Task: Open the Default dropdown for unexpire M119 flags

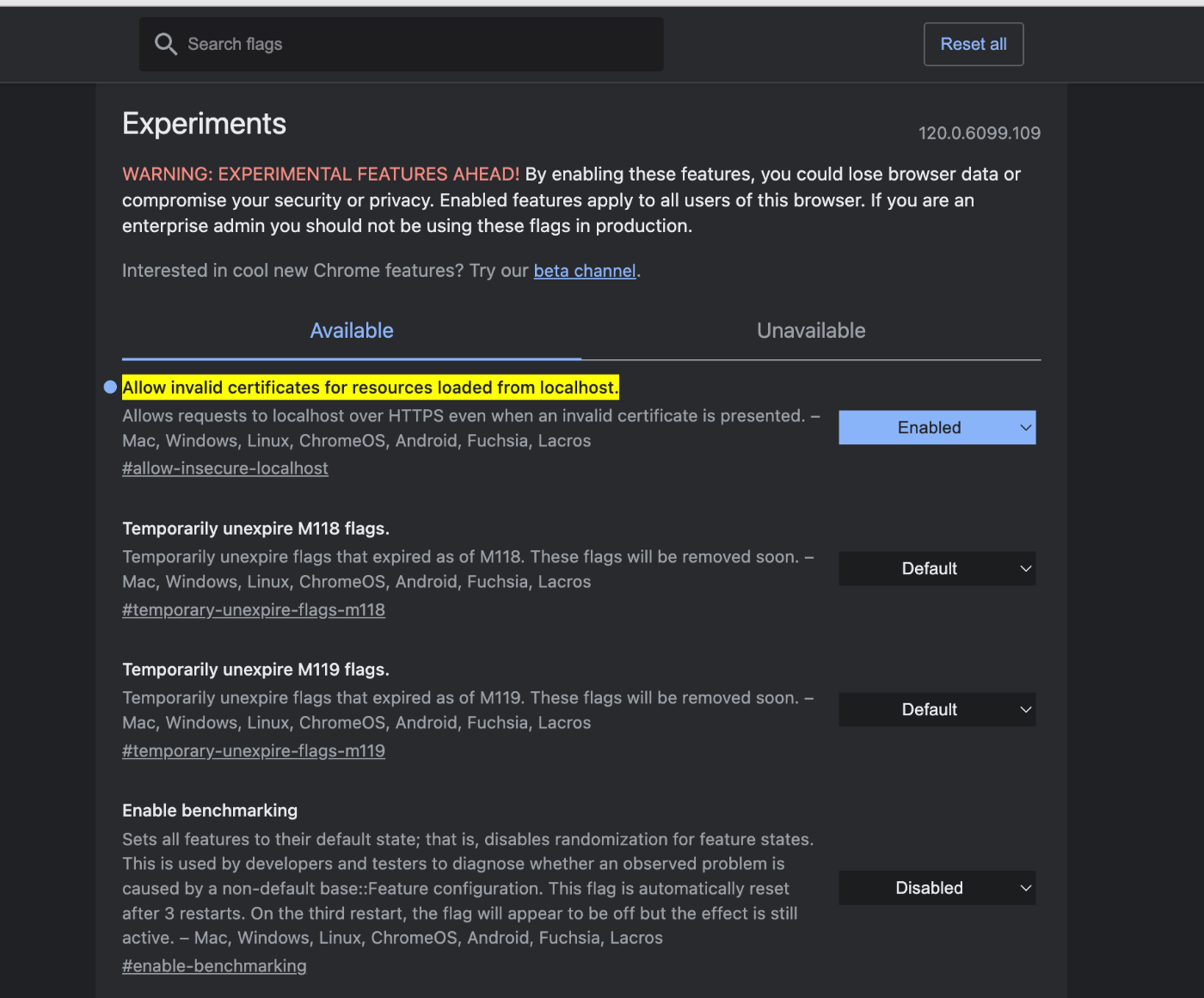Action: point(937,709)
